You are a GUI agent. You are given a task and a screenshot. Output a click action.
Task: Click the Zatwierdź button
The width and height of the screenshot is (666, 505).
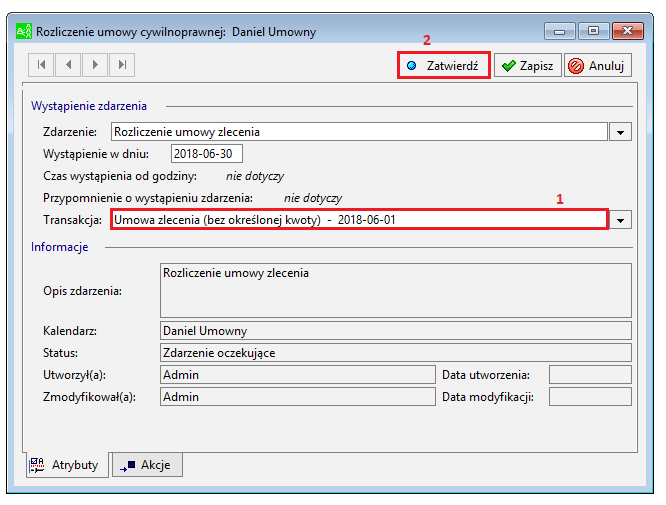pyautogui.click(x=444, y=65)
